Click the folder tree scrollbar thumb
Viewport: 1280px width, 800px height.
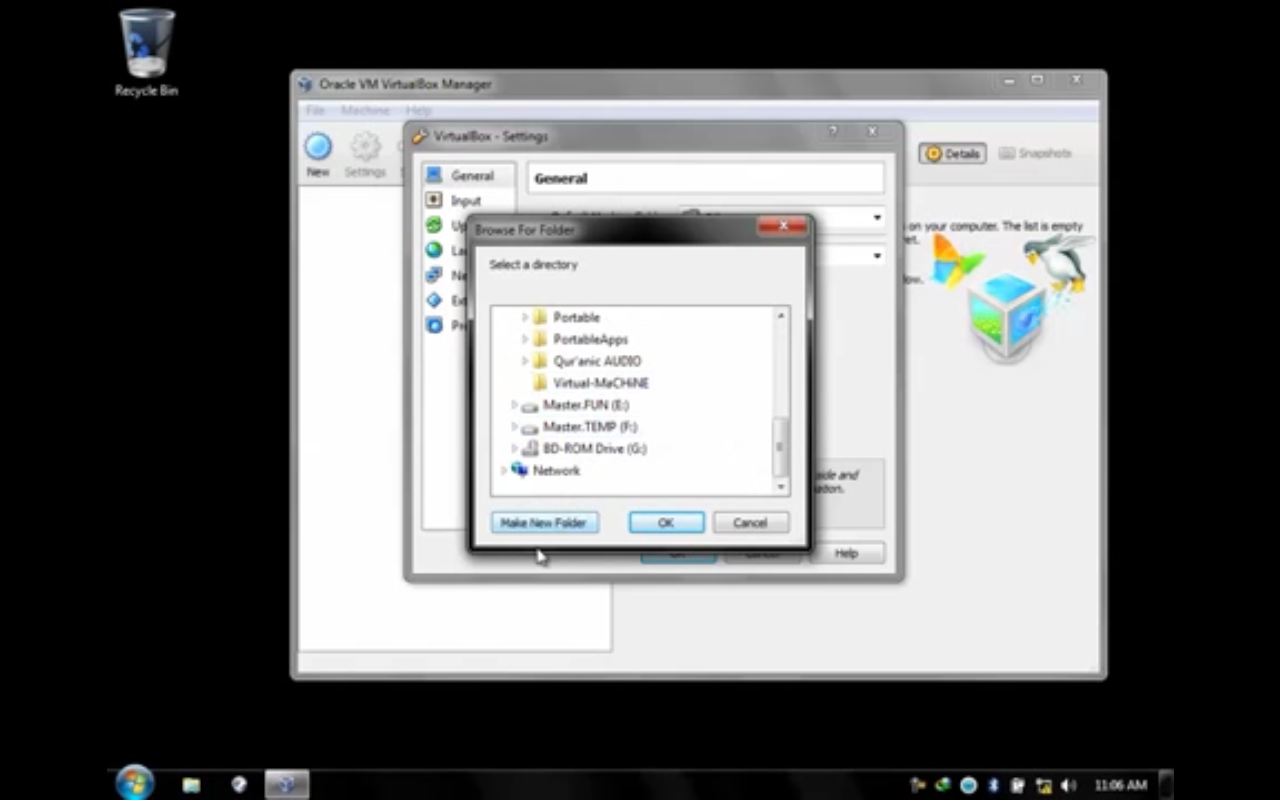coord(781,445)
